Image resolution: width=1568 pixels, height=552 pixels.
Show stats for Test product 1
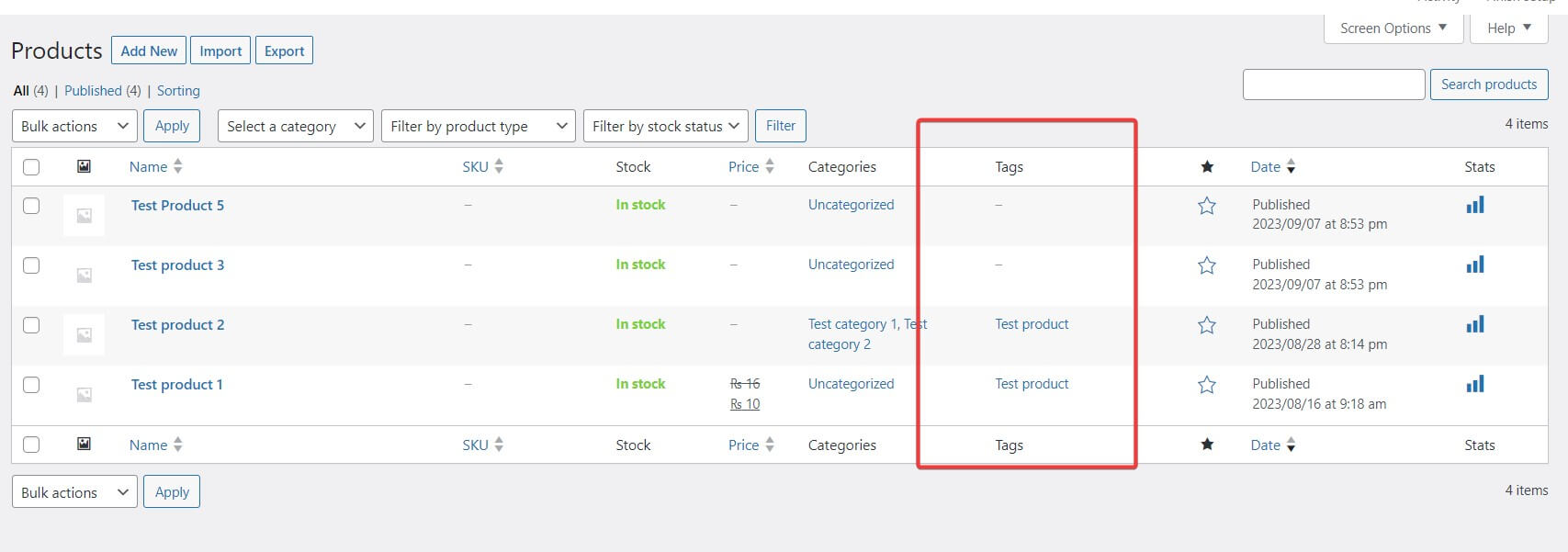(x=1475, y=384)
